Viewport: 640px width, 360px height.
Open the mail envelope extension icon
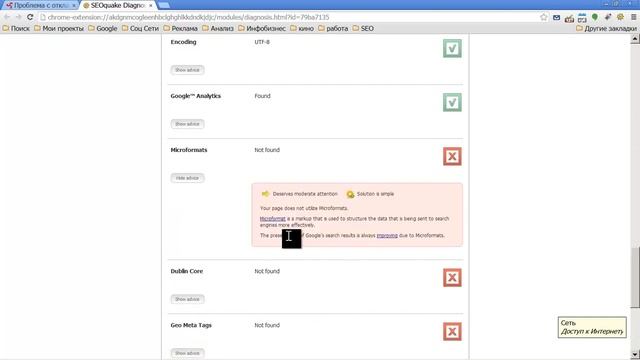click(556, 18)
